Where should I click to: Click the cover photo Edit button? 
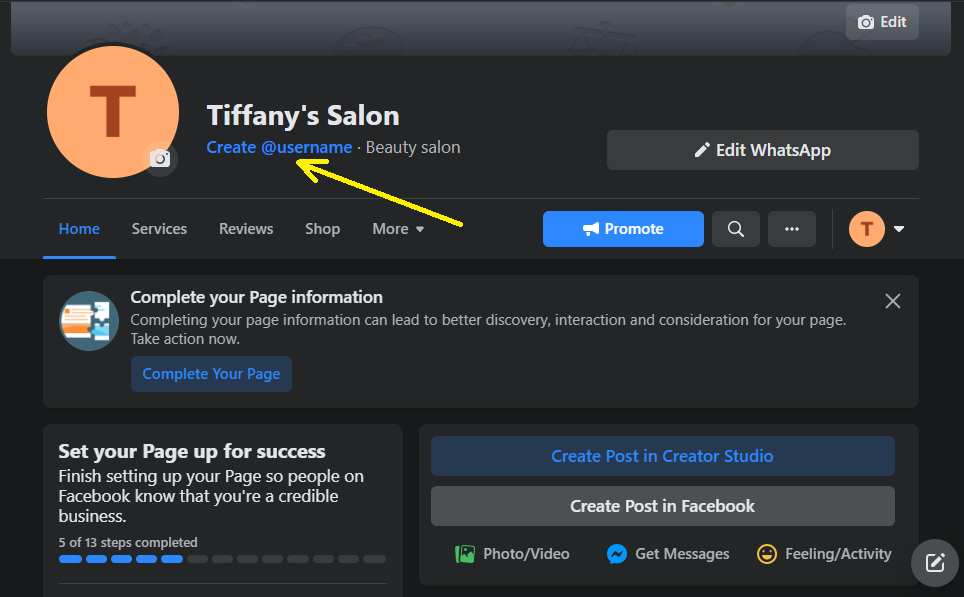tap(882, 22)
